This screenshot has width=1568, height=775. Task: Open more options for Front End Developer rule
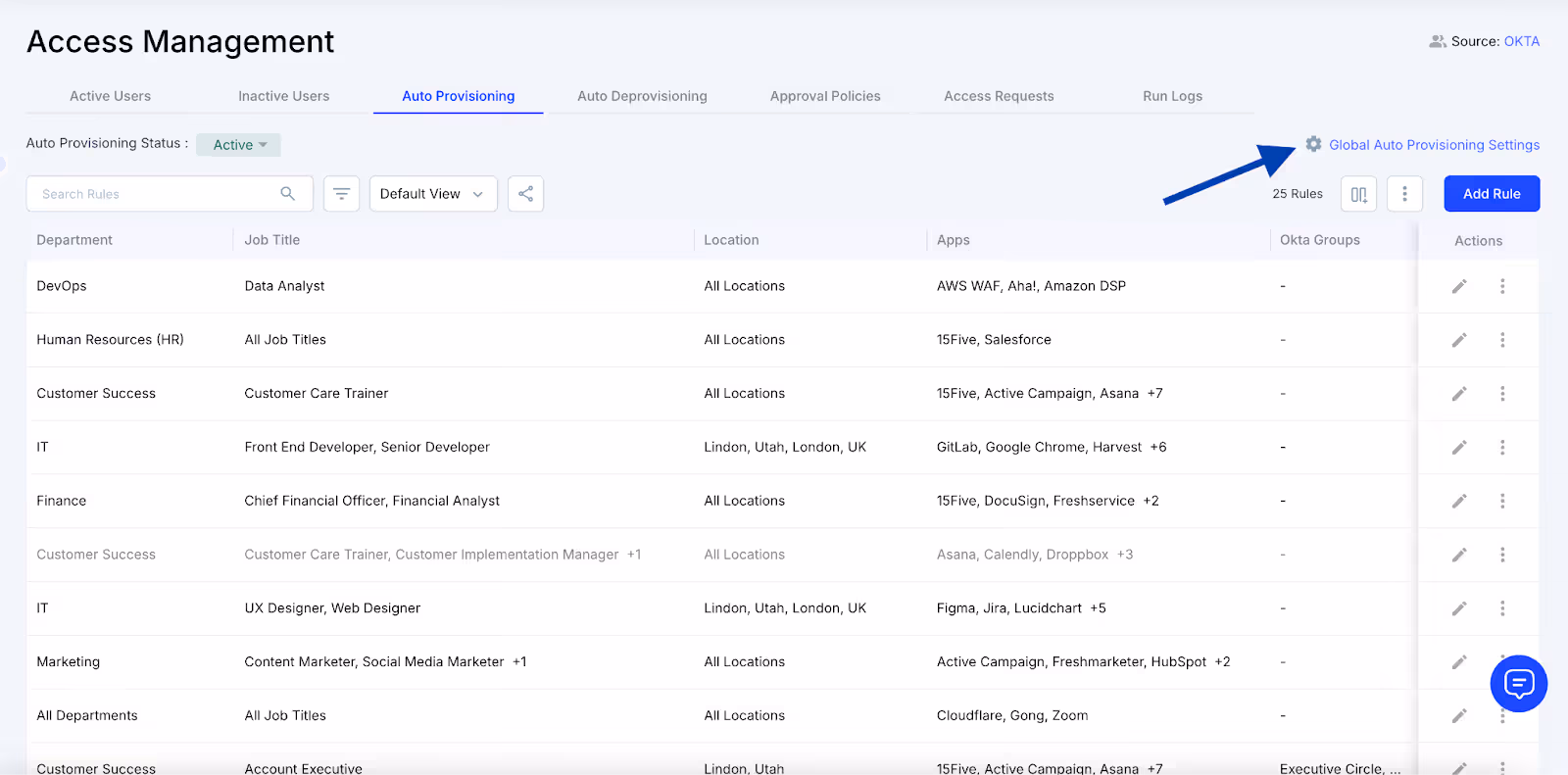click(x=1501, y=448)
